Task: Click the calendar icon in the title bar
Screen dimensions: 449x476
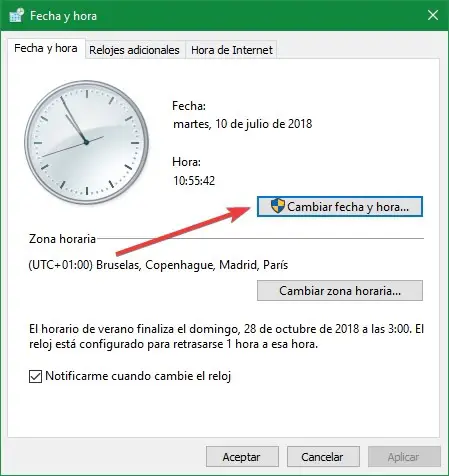Action: [16, 15]
